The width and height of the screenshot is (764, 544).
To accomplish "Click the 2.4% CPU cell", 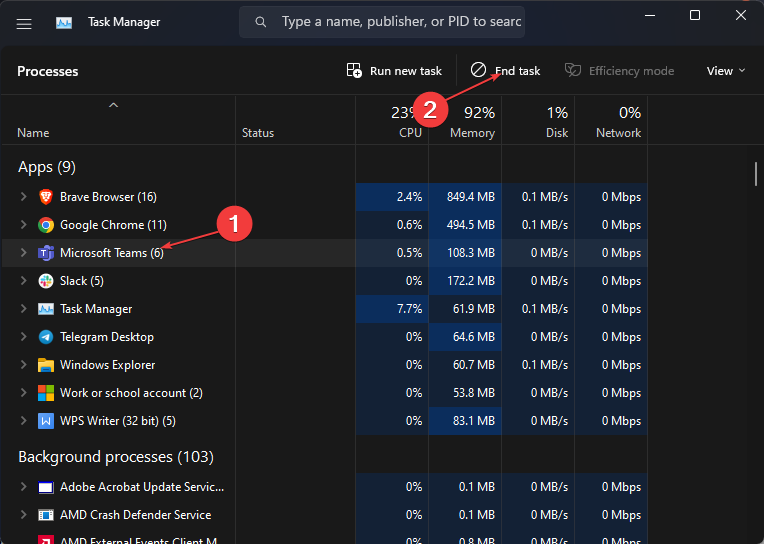I will coord(392,197).
